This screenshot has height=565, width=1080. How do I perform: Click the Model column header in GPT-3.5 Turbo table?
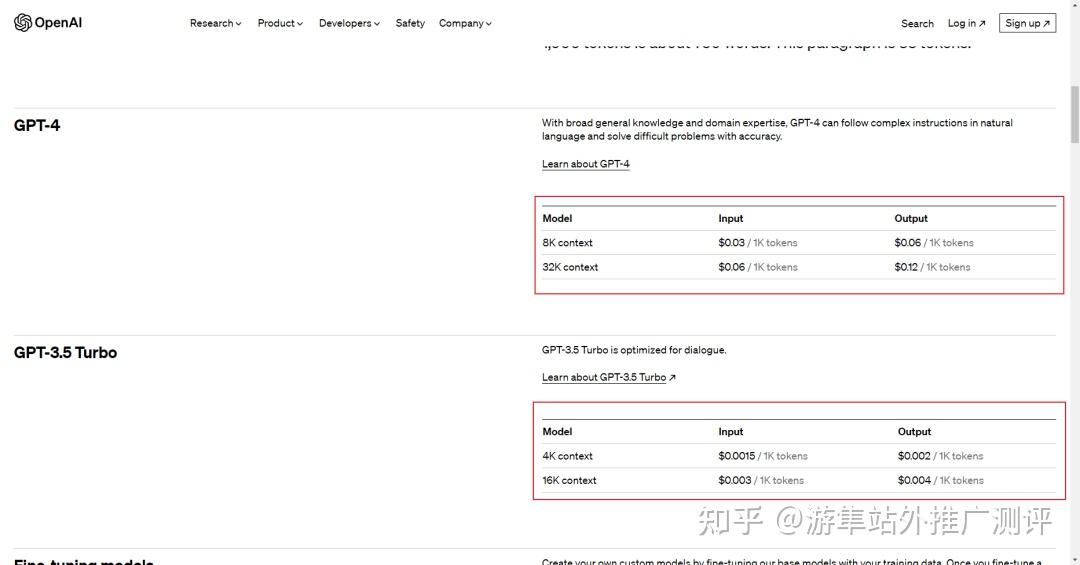[557, 432]
